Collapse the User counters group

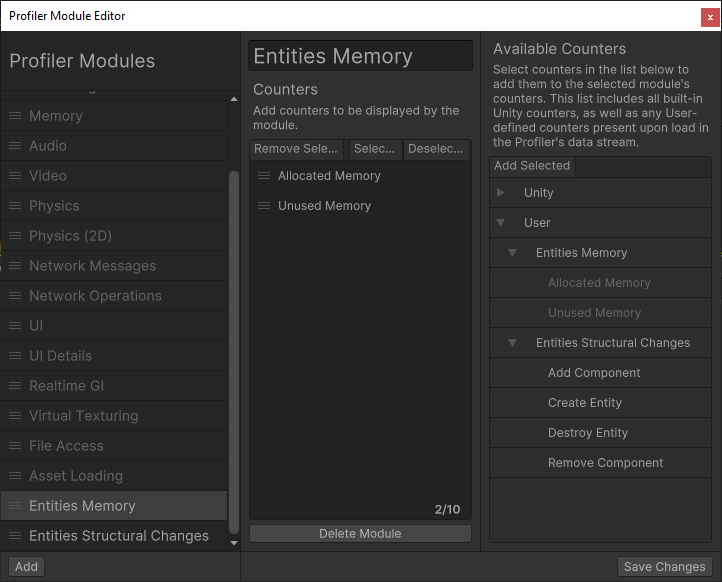(x=501, y=223)
